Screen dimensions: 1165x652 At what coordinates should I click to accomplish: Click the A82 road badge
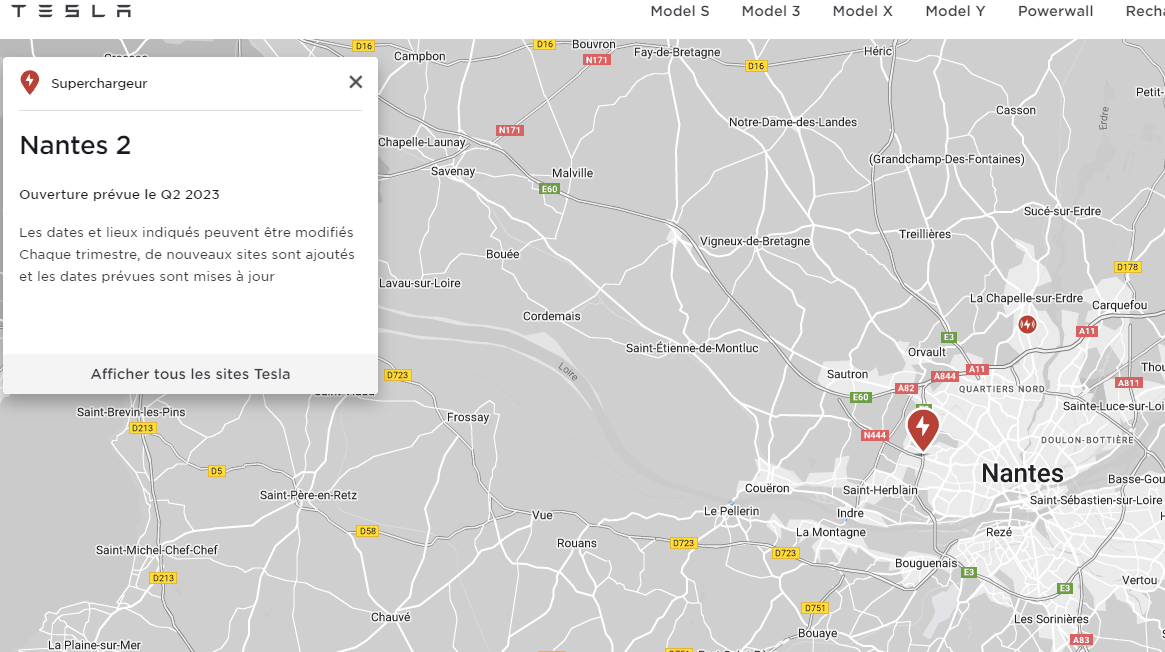click(x=906, y=388)
